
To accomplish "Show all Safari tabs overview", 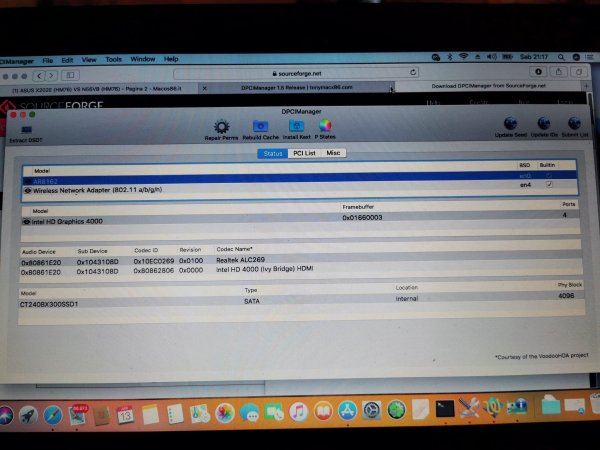I will [579, 72].
